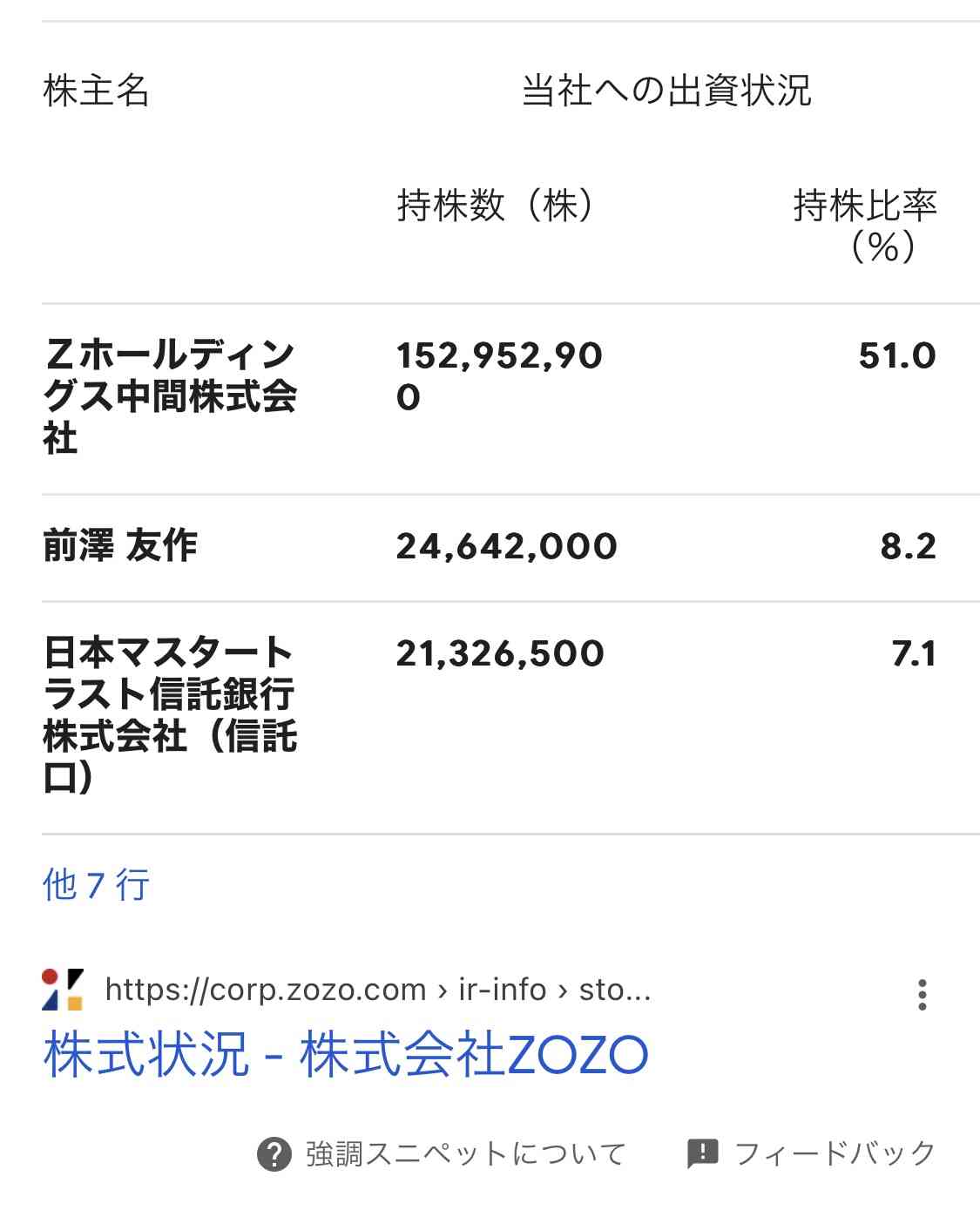Click the feedback exclamation icon
This screenshot has width=980, height=1210.
(702, 1153)
